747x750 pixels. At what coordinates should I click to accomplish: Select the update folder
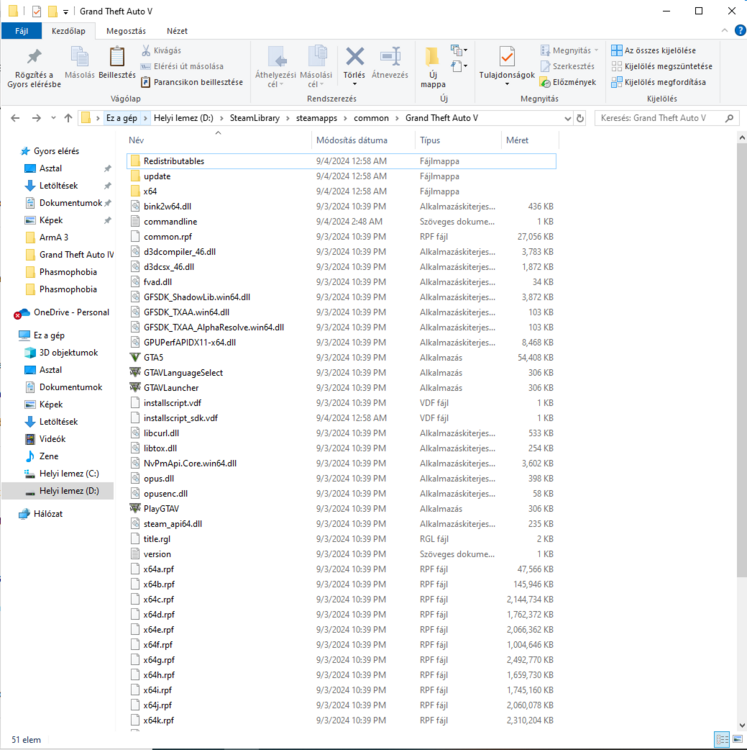[341, 176]
